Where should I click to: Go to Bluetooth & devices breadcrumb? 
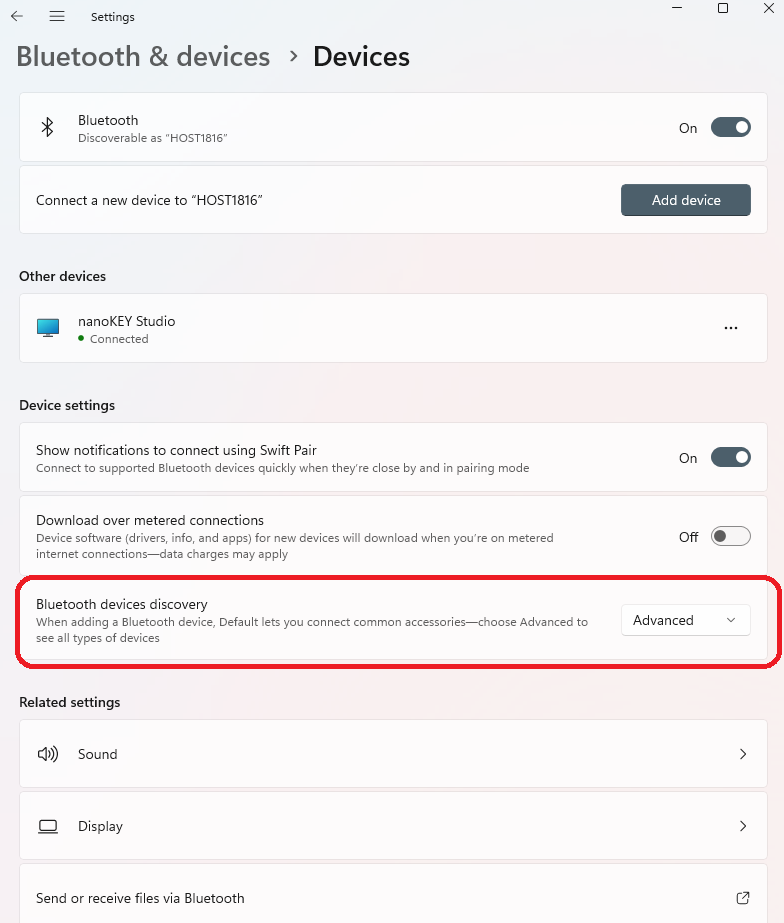point(143,57)
